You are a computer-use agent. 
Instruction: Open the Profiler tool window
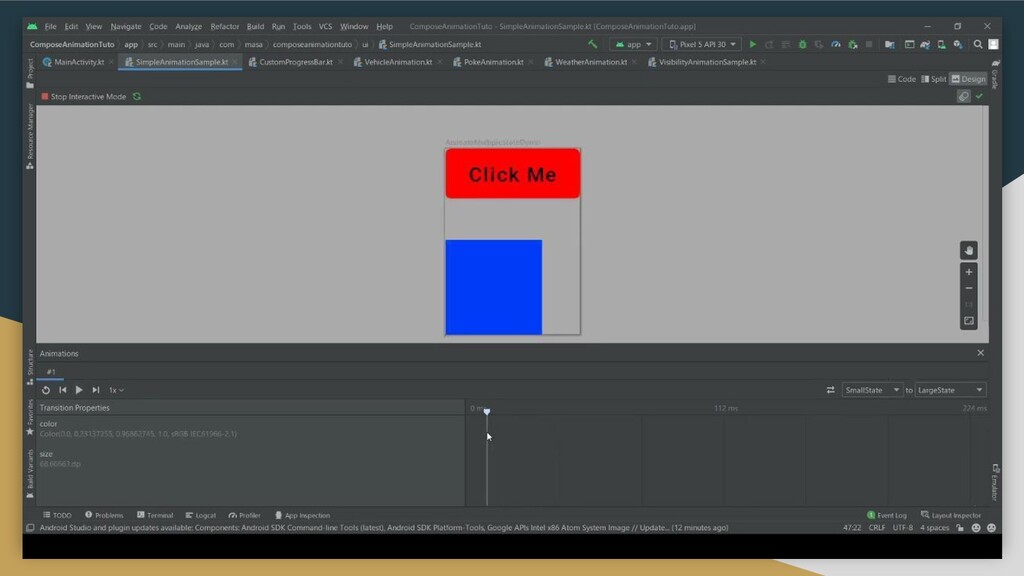pos(244,515)
